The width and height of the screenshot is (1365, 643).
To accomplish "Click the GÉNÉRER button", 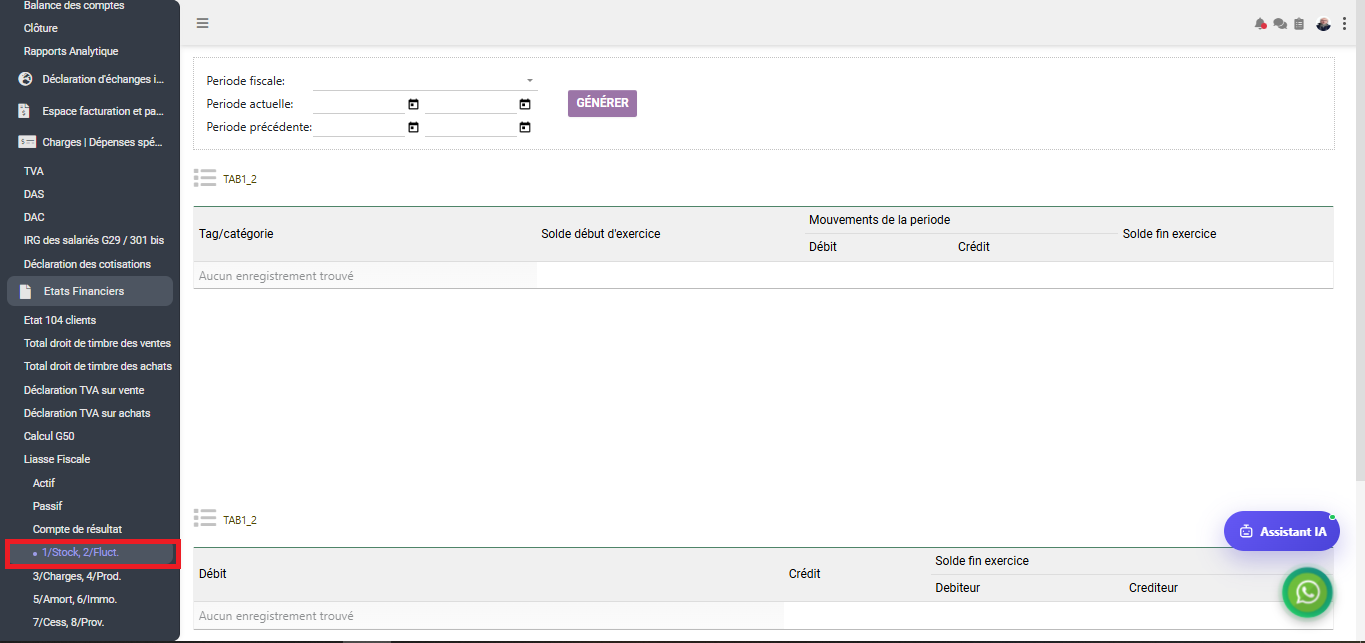I will pyautogui.click(x=602, y=103).
